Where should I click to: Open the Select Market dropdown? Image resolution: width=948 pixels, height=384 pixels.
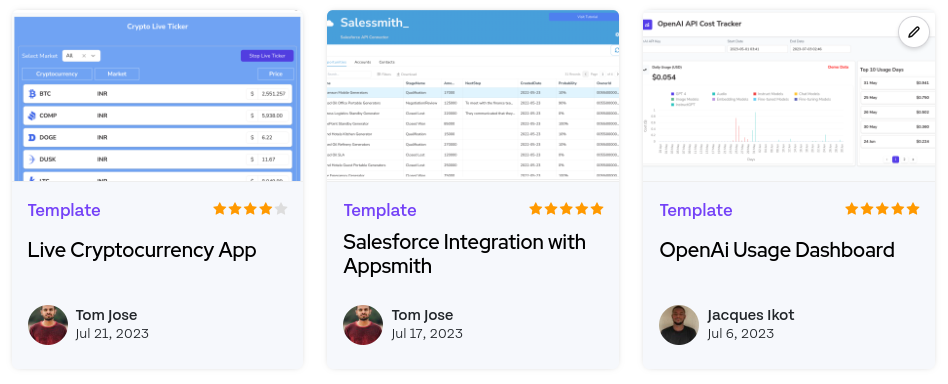point(81,56)
